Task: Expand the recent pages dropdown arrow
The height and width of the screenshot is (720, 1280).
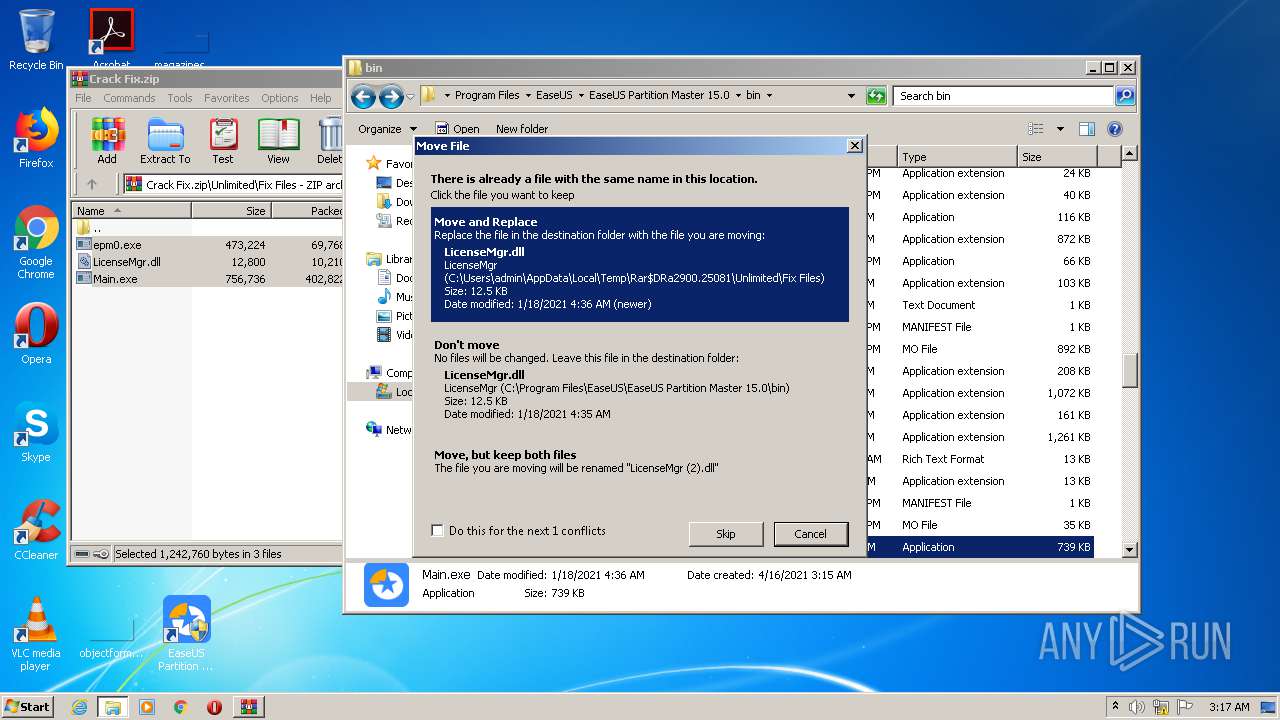Action: coord(410,97)
